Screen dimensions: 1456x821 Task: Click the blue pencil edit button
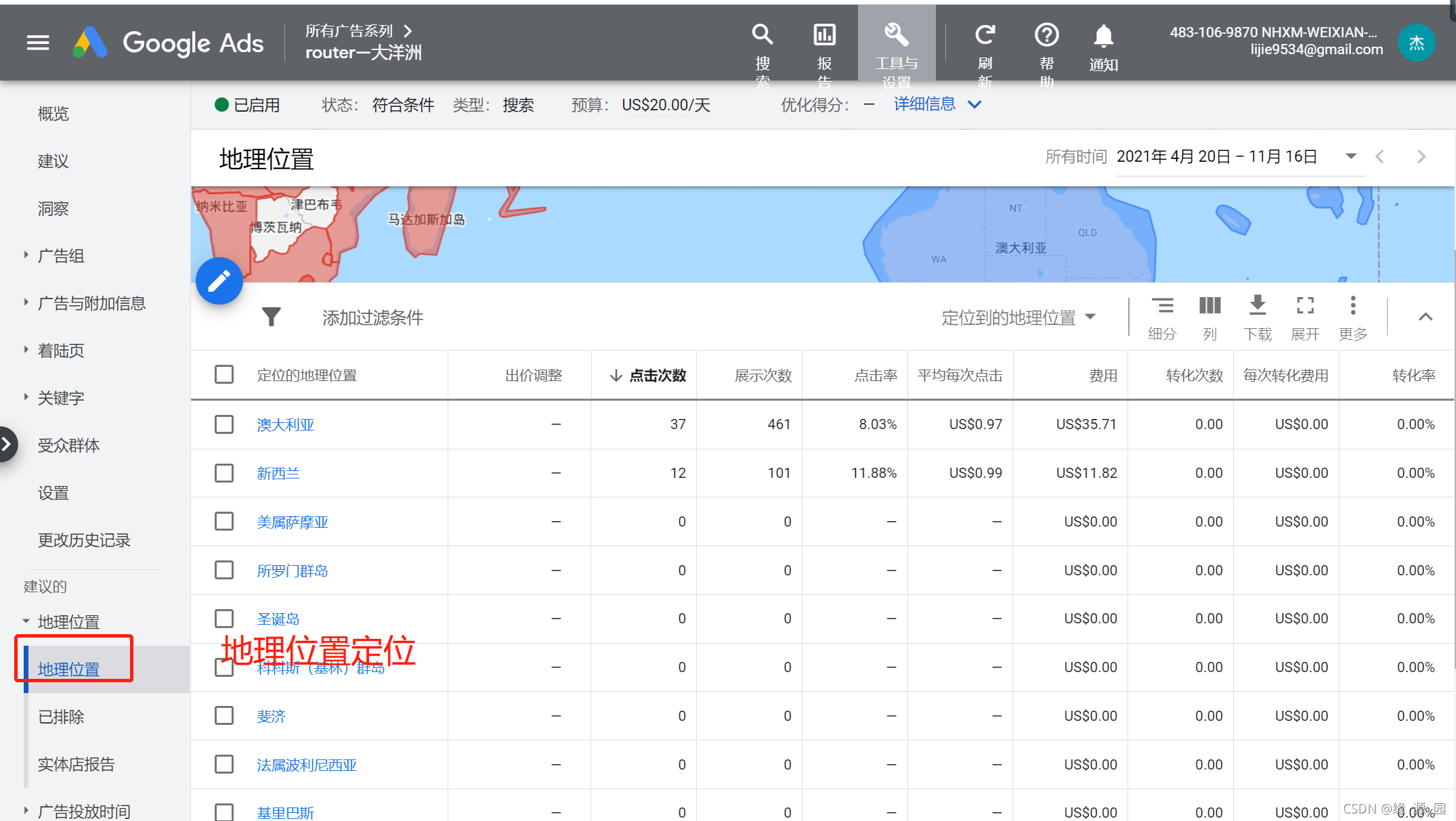[x=219, y=281]
